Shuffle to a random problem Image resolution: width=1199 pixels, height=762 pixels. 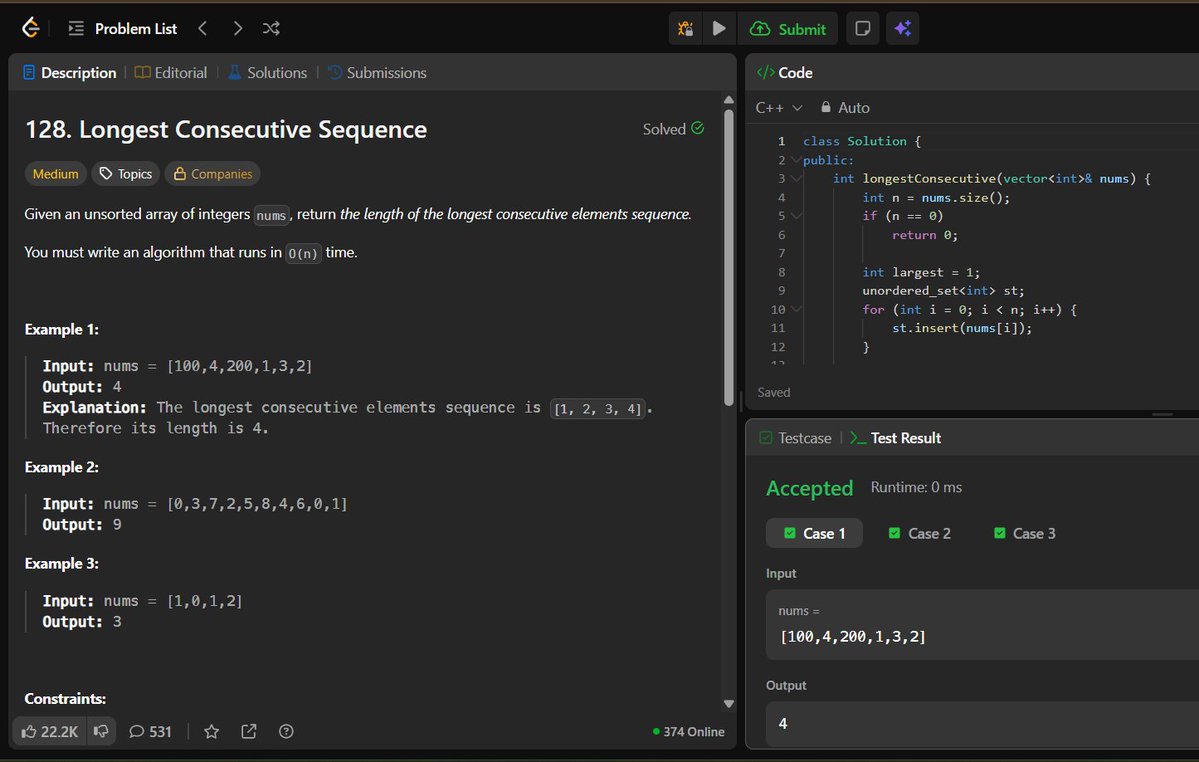[x=270, y=28]
